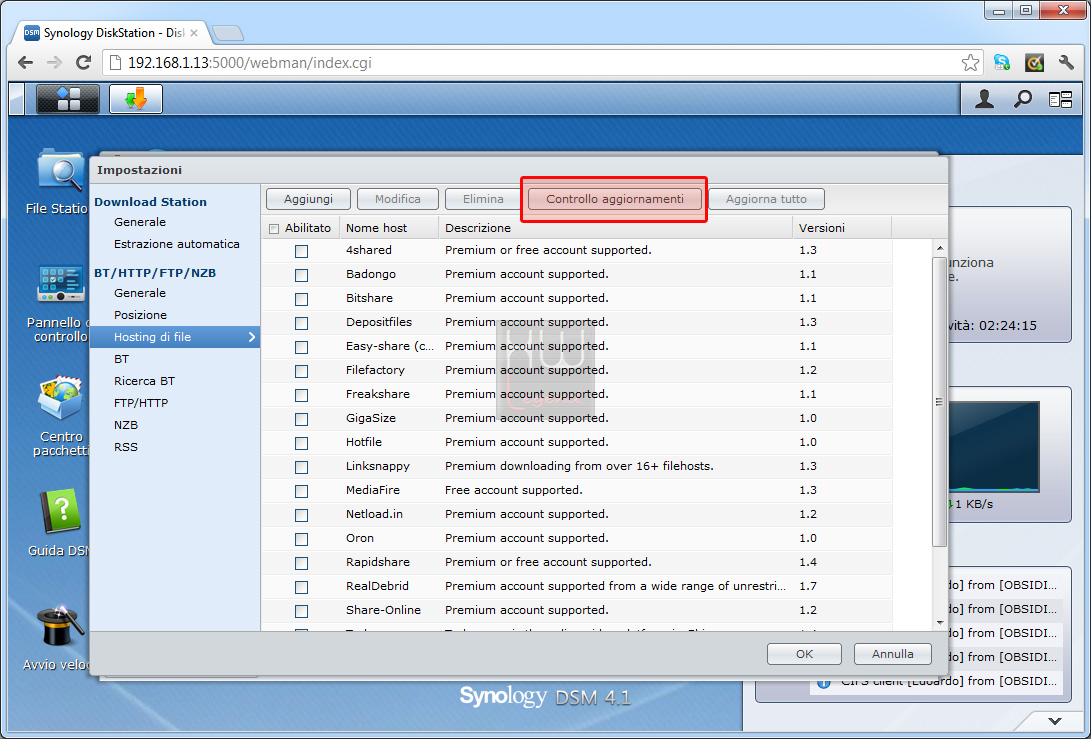Viewport: 1091px width, 739px height.
Task: Click the host list scroll-down arrow
Action: pyautogui.click(x=940, y=623)
